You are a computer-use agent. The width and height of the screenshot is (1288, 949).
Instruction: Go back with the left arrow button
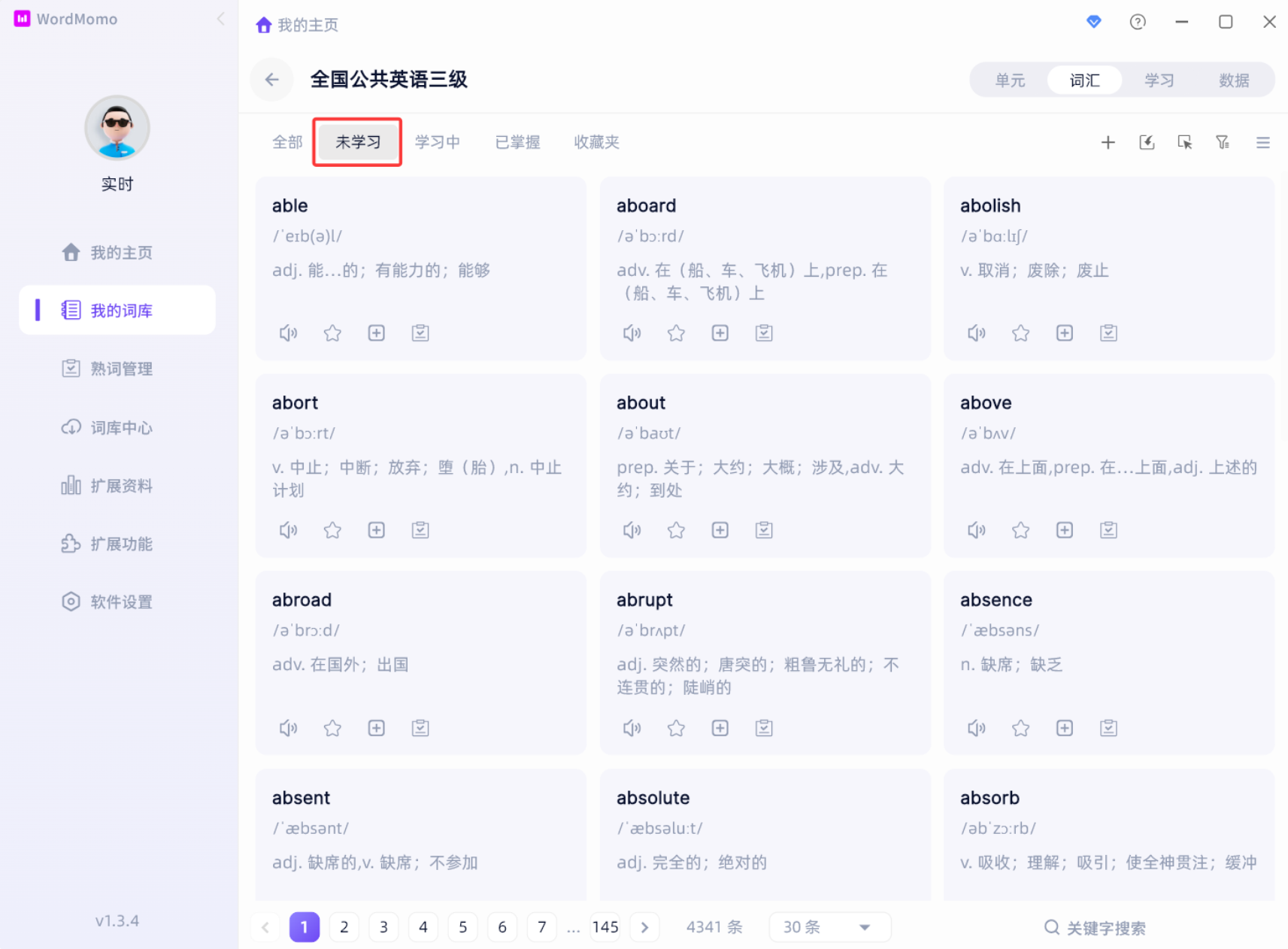(272, 79)
